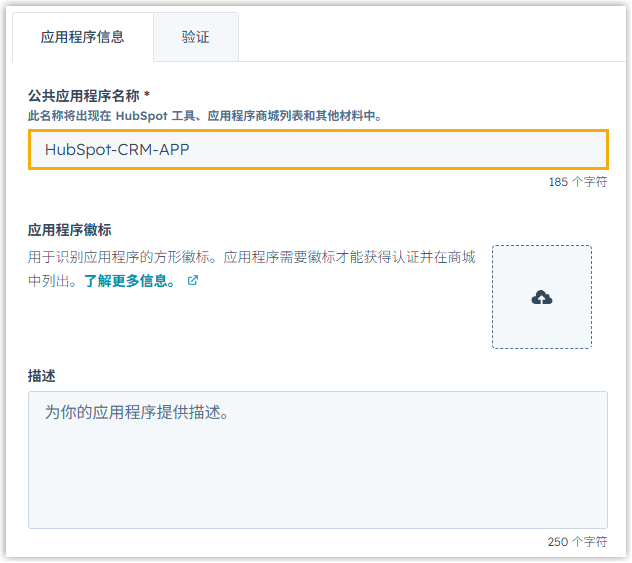Click the external link icon beside 了解更多信息
This screenshot has width=632, height=563.
193,281
